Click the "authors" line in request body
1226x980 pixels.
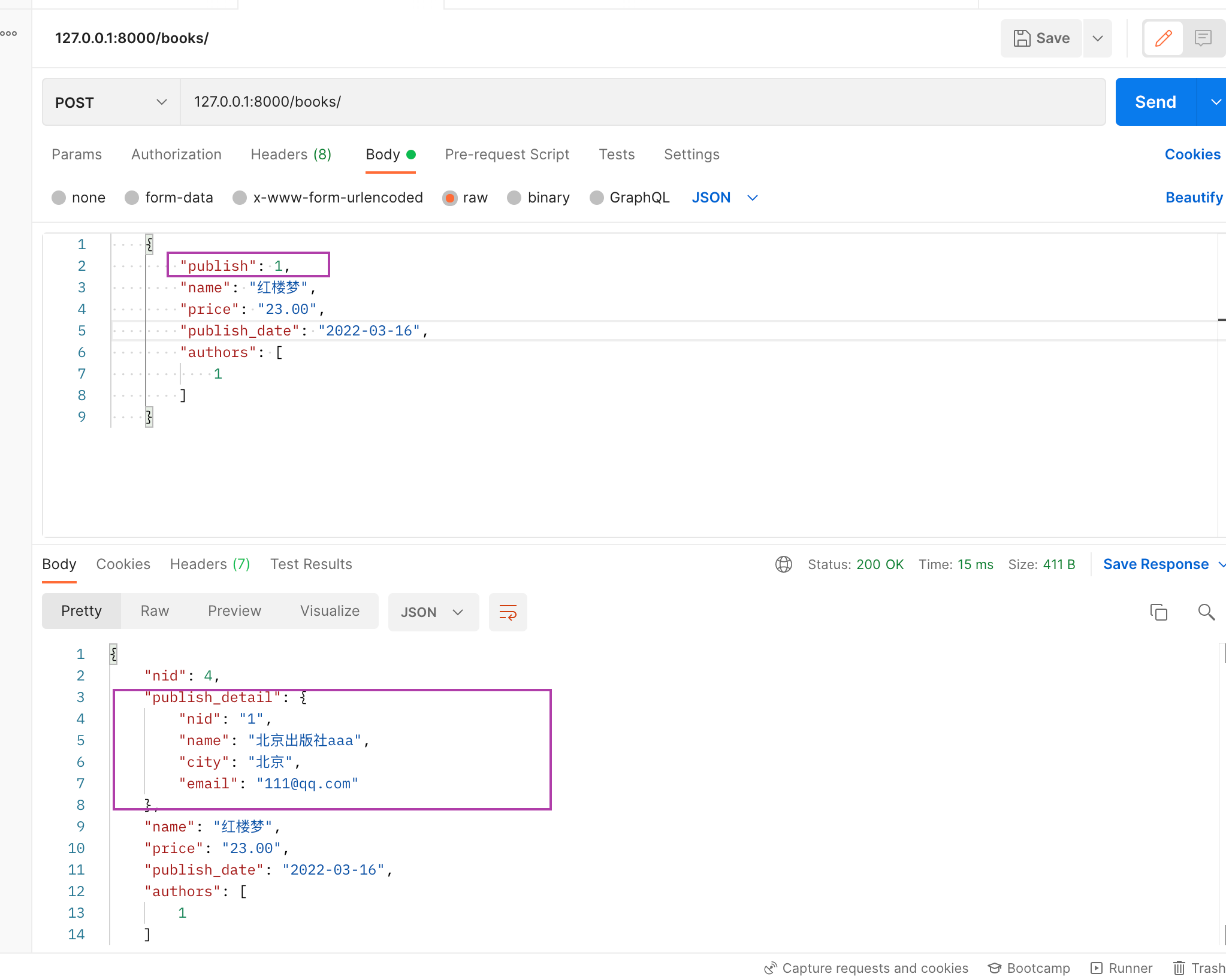point(231,352)
